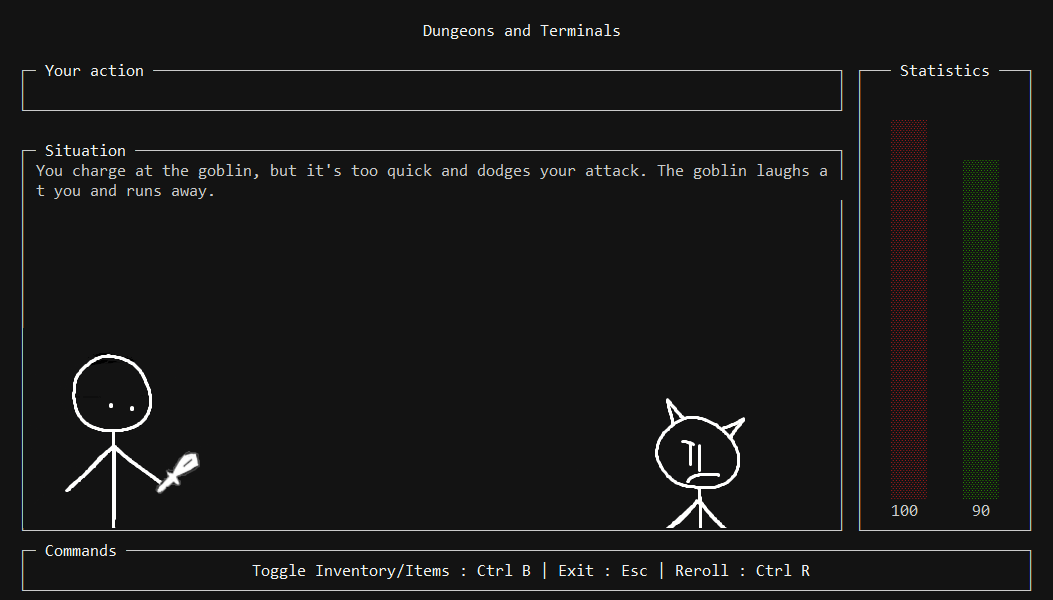Click the sword in player's hand
The height and width of the screenshot is (600, 1053).
coord(178,472)
